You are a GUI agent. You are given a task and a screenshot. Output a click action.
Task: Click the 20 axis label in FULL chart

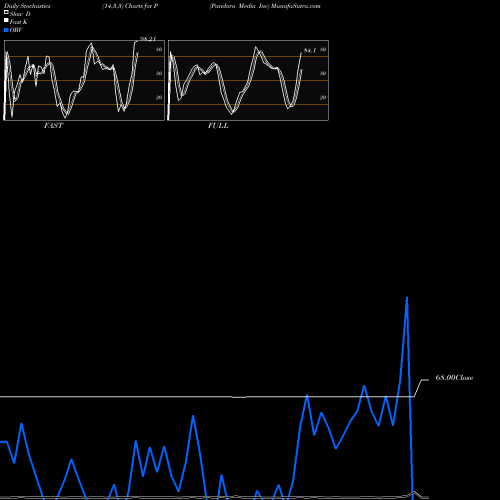click(323, 97)
